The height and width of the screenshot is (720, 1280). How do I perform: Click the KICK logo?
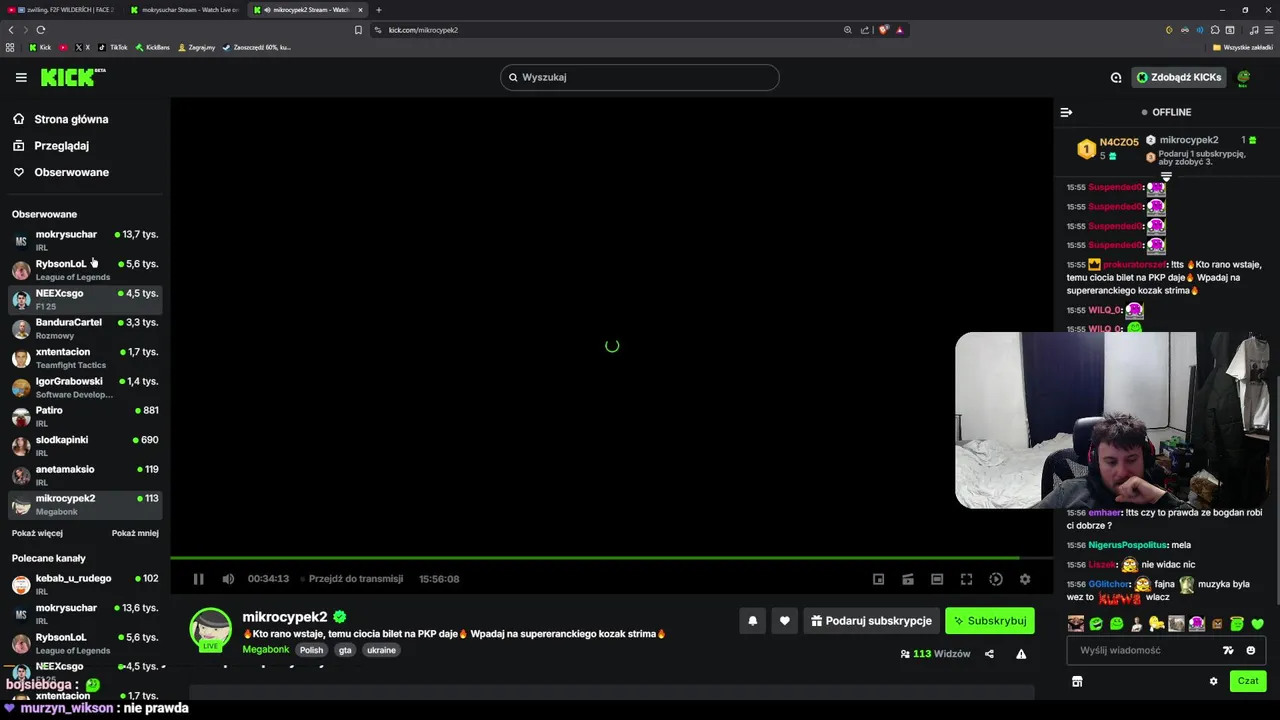click(x=72, y=77)
